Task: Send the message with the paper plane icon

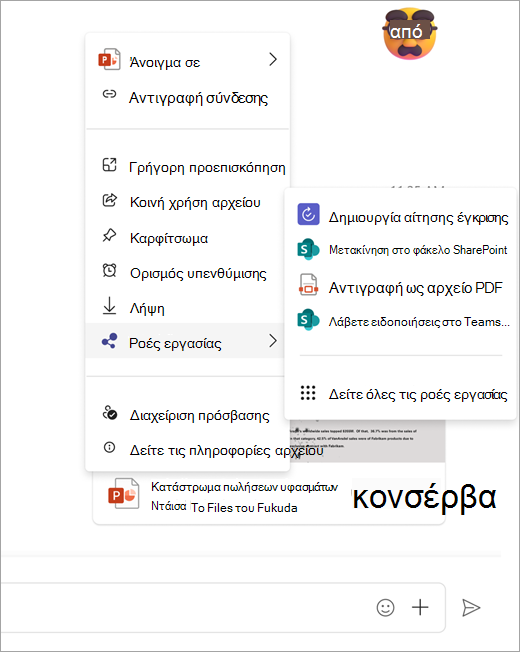Action: click(x=471, y=608)
